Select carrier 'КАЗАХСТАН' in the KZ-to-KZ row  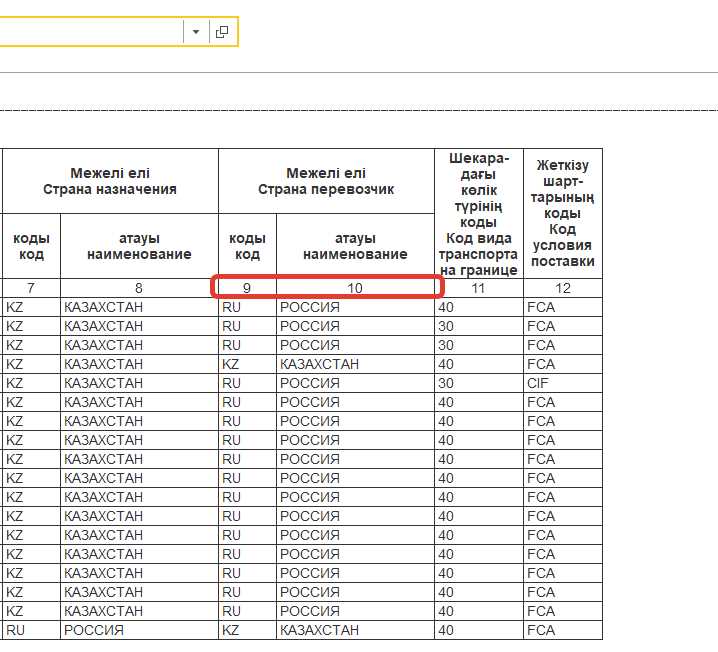(355, 364)
